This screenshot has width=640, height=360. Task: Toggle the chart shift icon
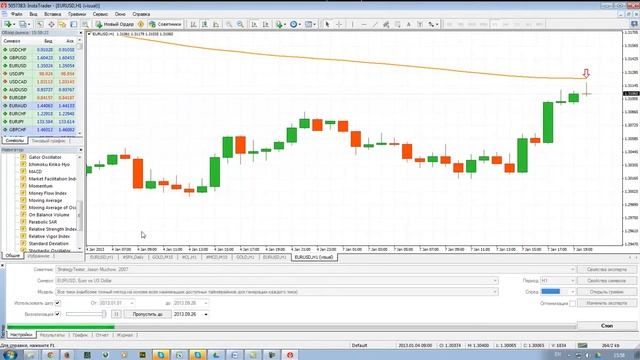click(266, 24)
